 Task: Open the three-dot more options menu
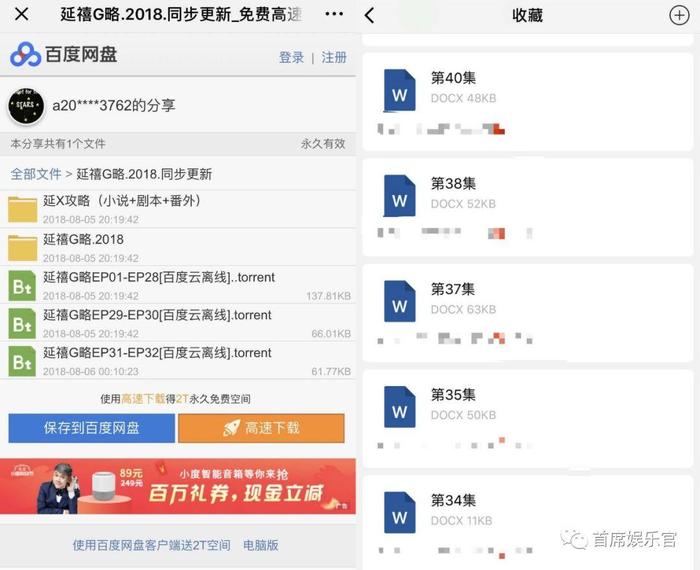pyautogui.click(x=334, y=14)
